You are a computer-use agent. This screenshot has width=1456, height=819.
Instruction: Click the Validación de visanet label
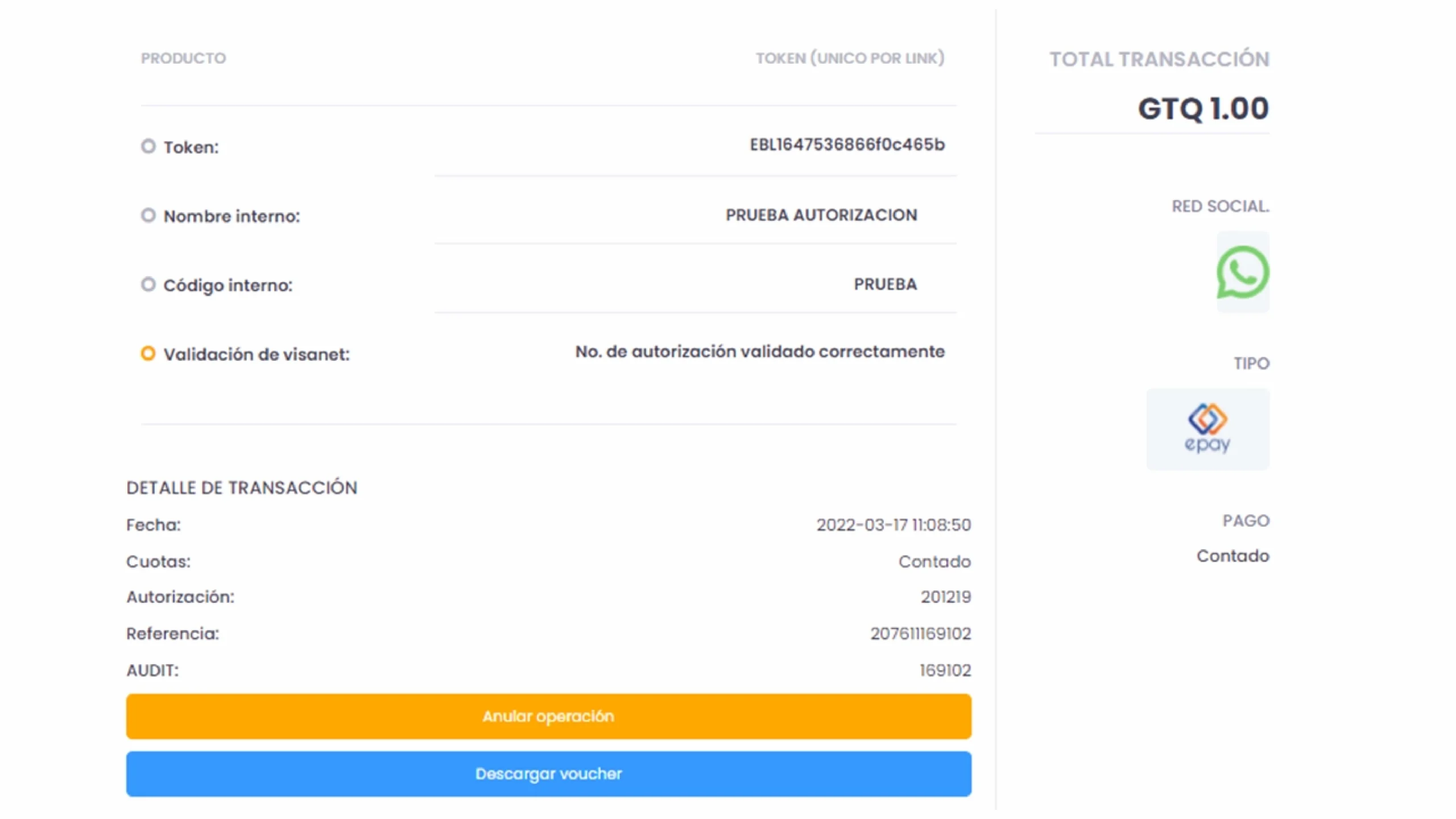click(x=257, y=354)
